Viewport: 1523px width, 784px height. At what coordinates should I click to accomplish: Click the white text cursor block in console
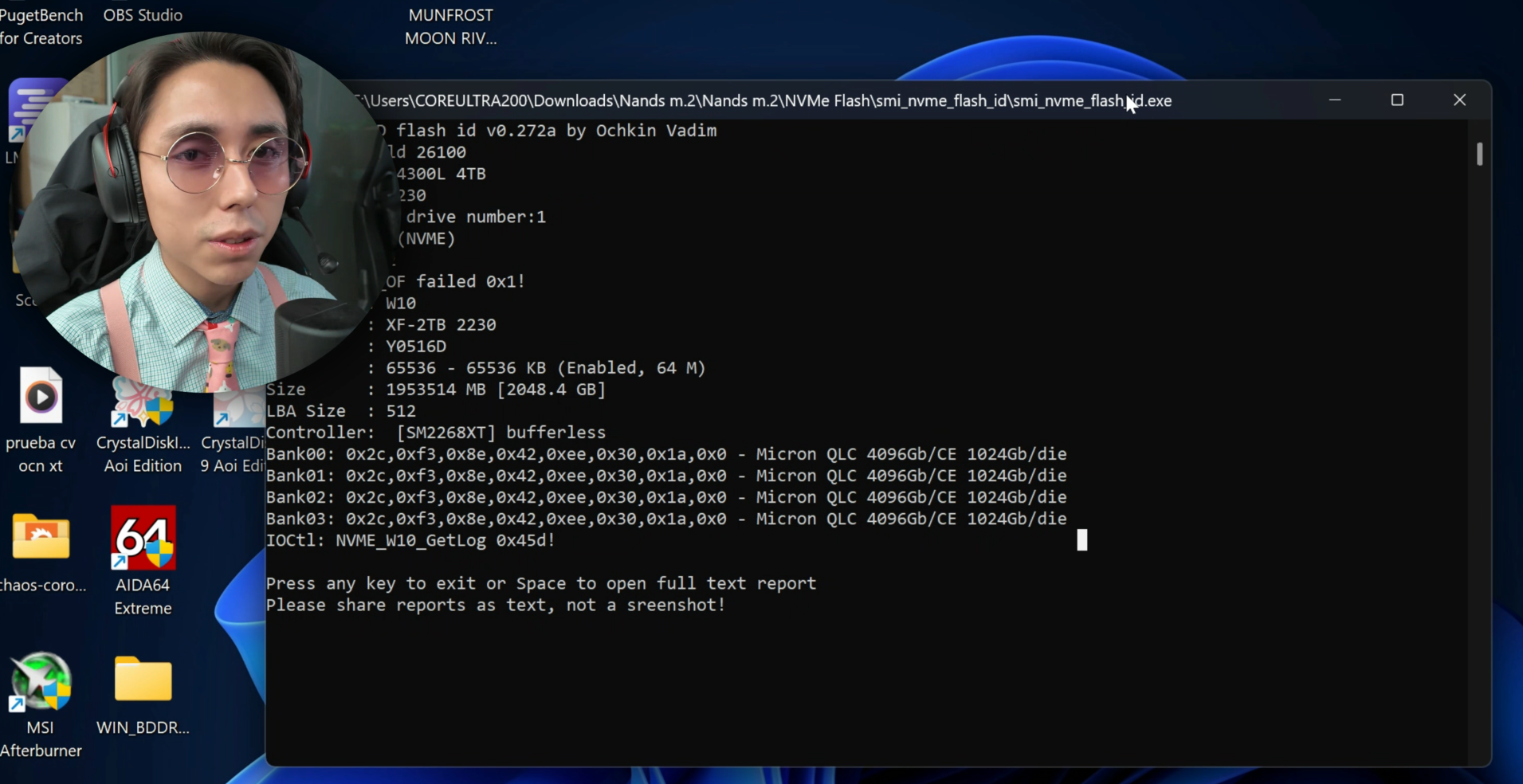pyautogui.click(x=1081, y=540)
